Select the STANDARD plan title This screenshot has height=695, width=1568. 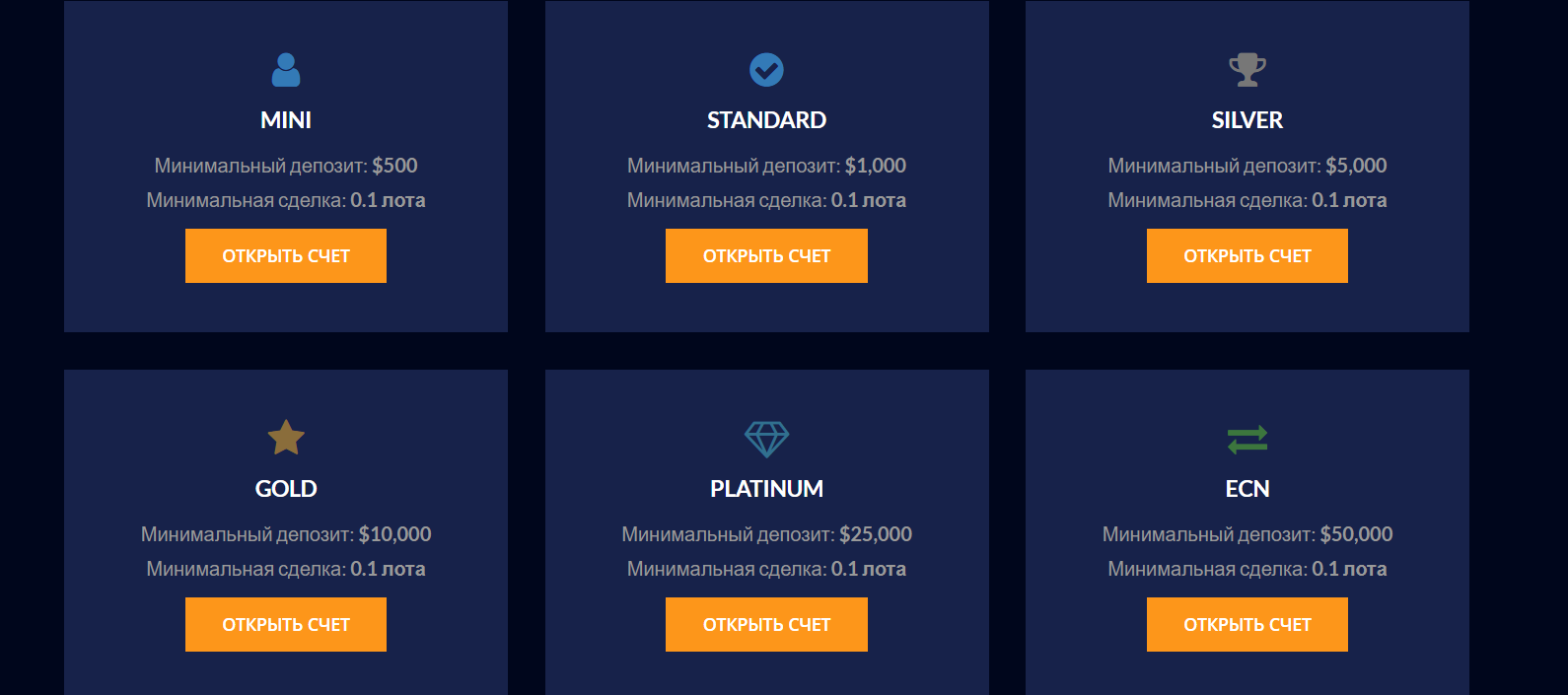(766, 120)
